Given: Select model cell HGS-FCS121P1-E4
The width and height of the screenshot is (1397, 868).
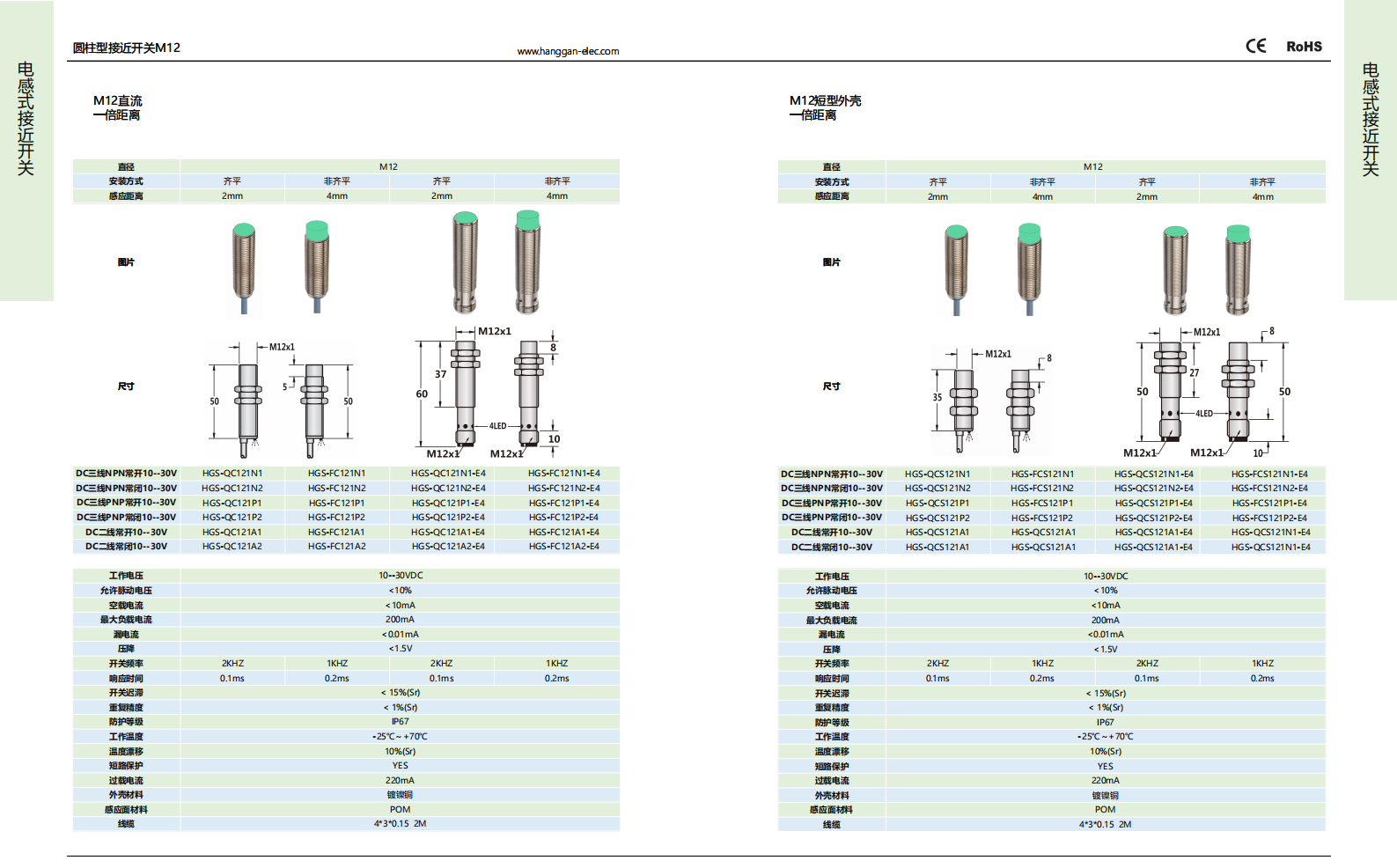Looking at the screenshot, I should point(1269,504).
